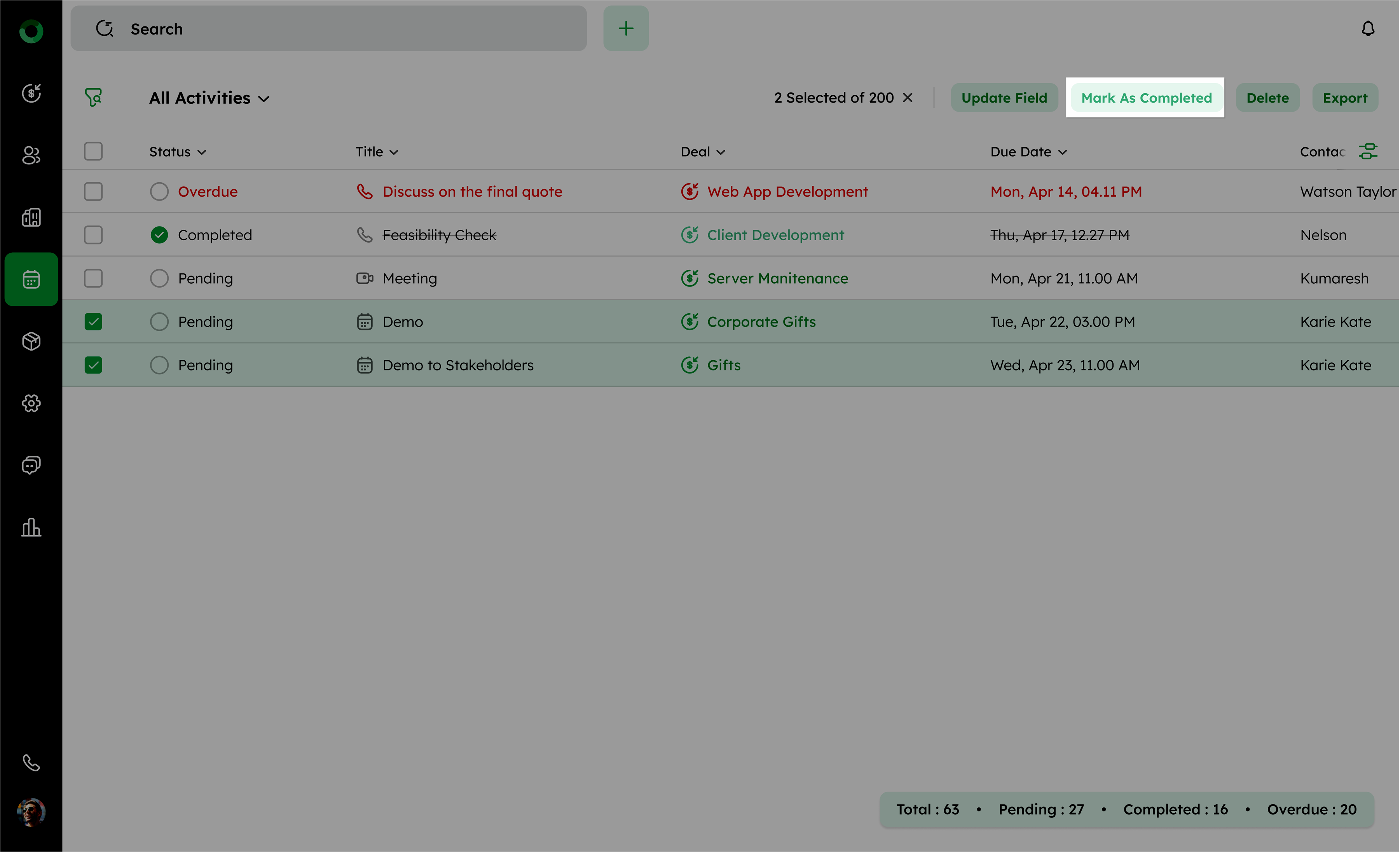Image resolution: width=1400 pixels, height=852 pixels.
Task: Open column settings icon near Contact header
Action: point(1368,151)
